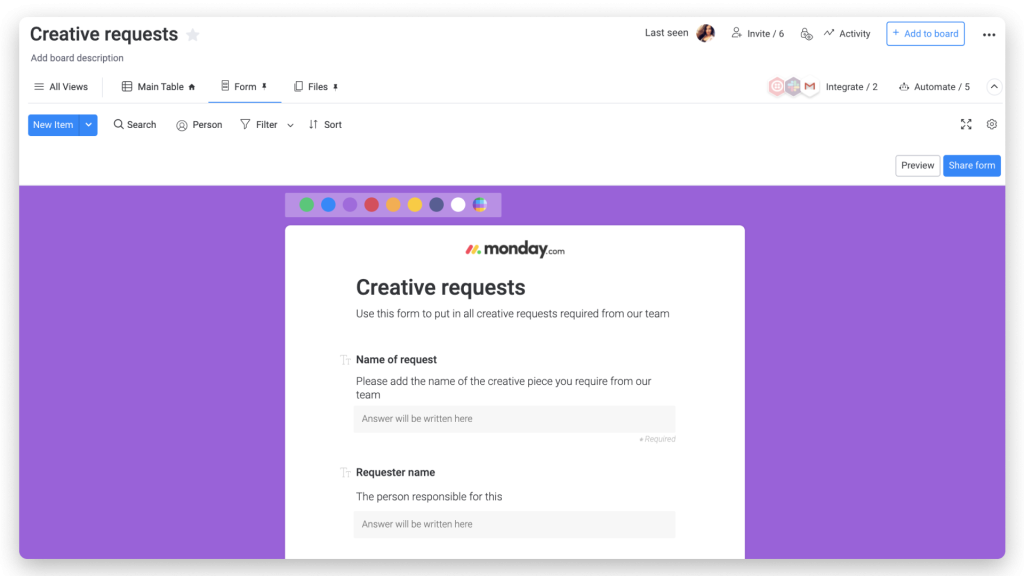Open the three-dots board options menu
Viewport: 1024px width, 576px height.
point(989,34)
